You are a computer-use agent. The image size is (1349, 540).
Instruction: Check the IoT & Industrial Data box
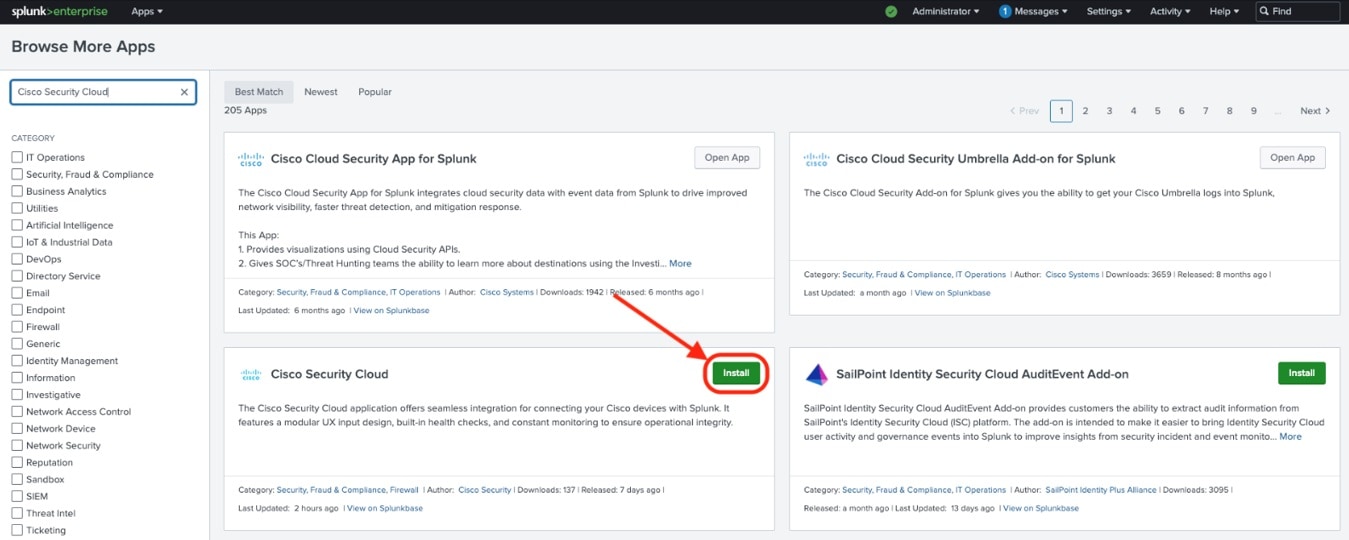coord(17,242)
